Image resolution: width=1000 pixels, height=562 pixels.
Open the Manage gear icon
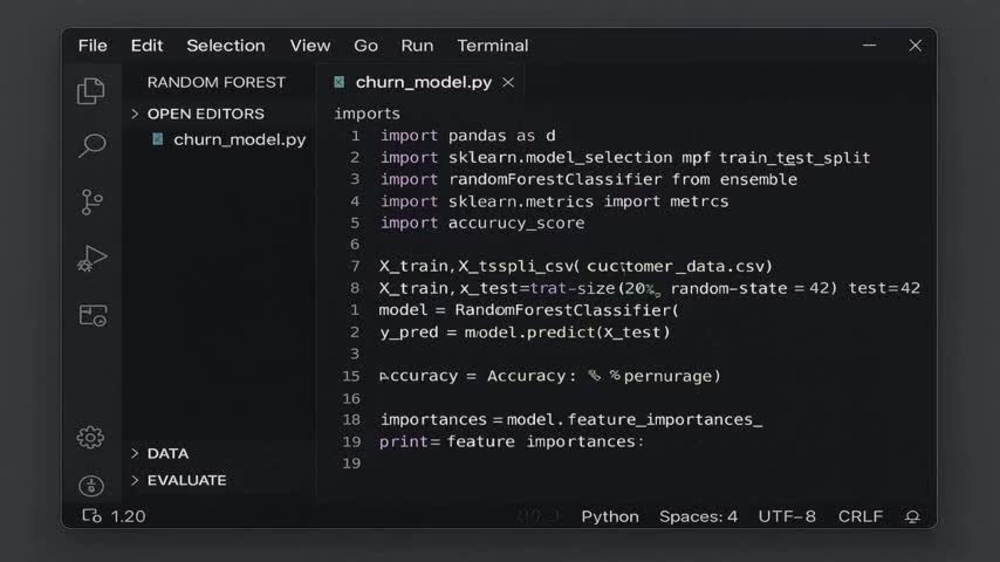click(91, 437)
